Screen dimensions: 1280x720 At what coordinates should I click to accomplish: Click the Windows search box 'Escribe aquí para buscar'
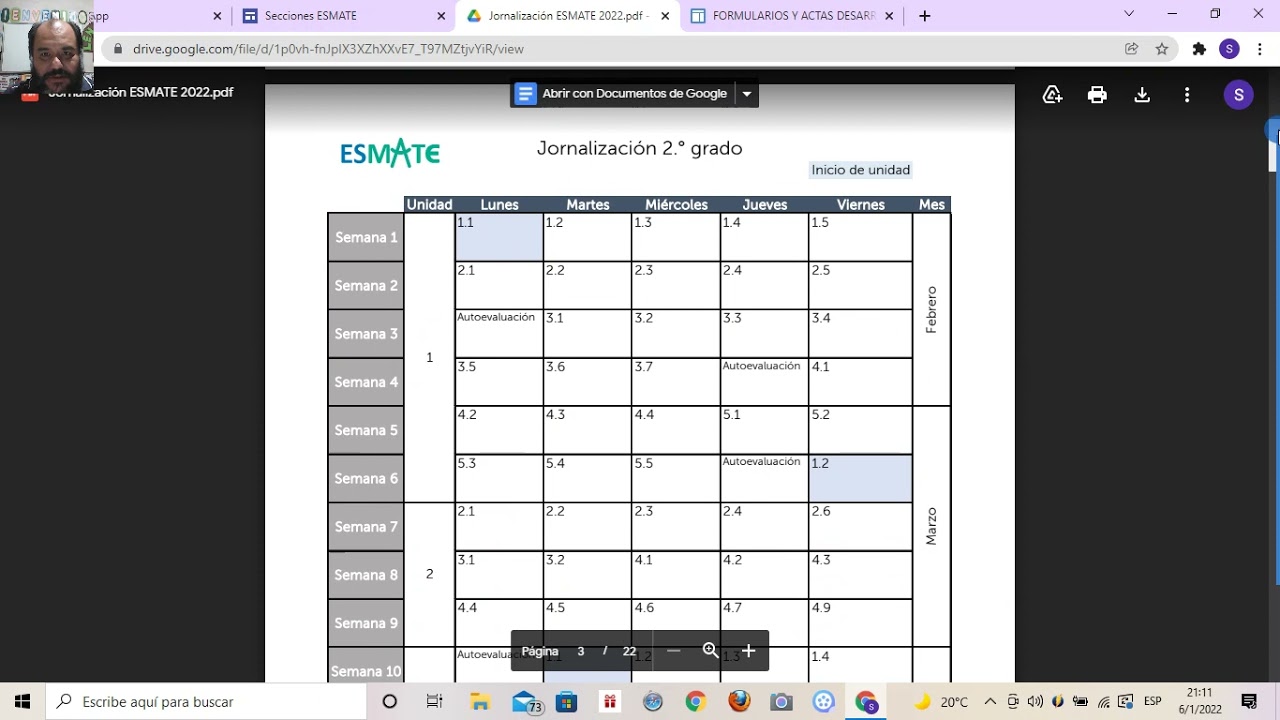[207, 702]
